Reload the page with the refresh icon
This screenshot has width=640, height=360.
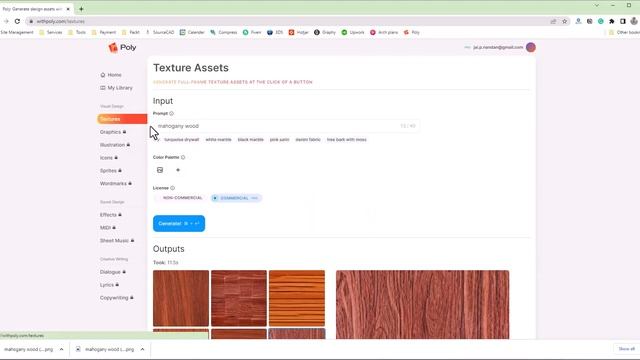pyautogui.click(x=17, y=21)
